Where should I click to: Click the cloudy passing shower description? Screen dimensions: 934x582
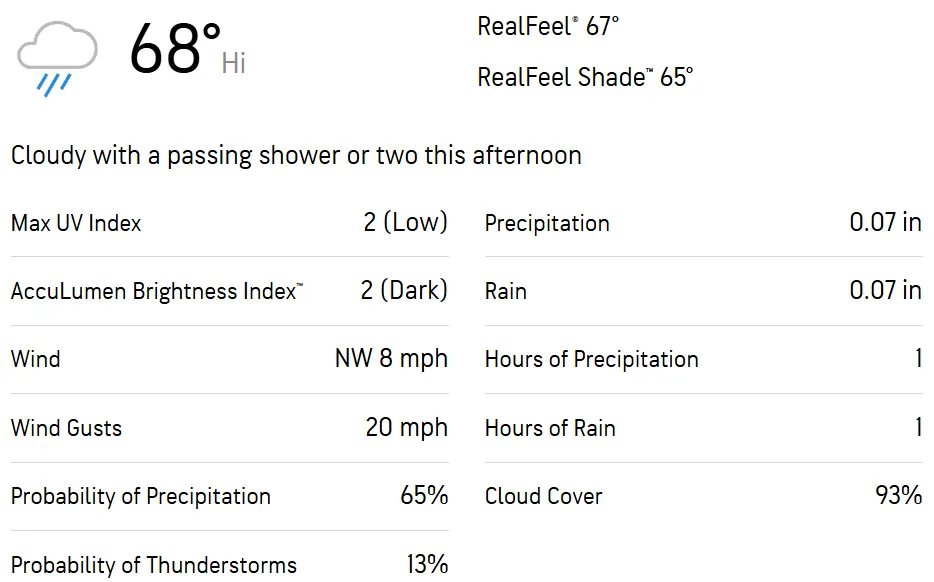point(296,155)
